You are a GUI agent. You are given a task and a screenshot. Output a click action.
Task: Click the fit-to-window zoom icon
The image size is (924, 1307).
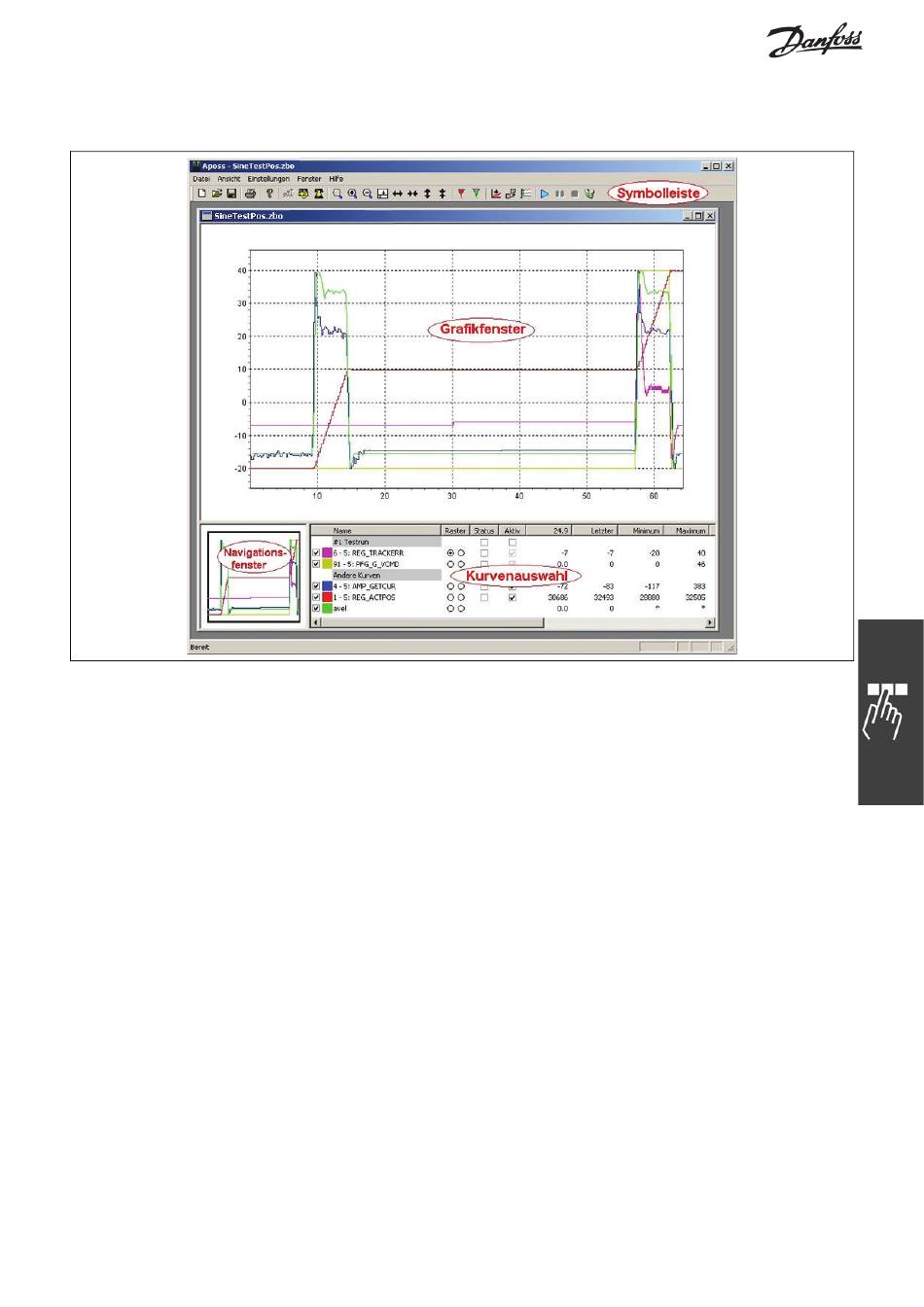click(382, 194)
